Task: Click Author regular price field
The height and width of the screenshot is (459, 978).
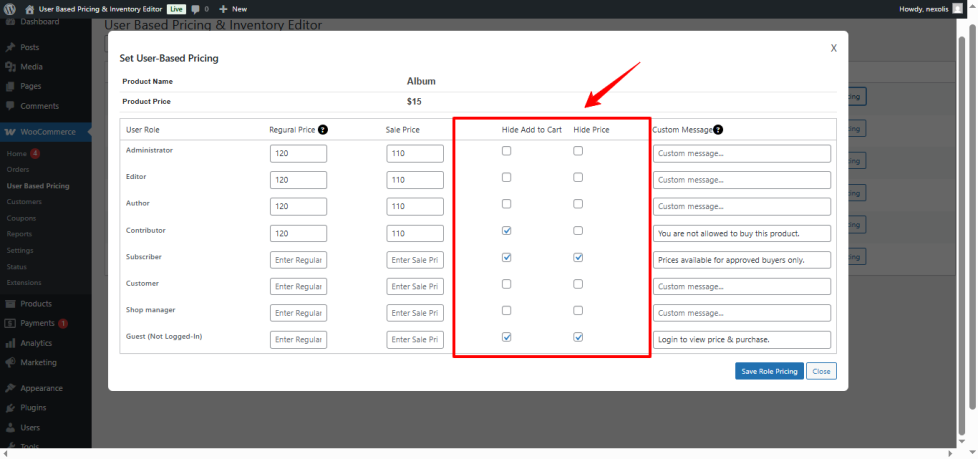Action: click(x=298, y=206)
